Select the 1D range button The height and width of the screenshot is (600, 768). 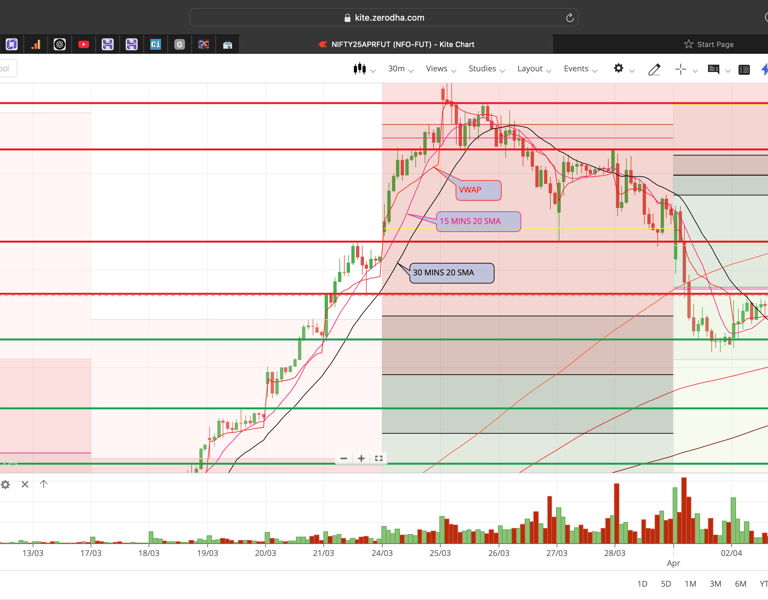(642, 584)
